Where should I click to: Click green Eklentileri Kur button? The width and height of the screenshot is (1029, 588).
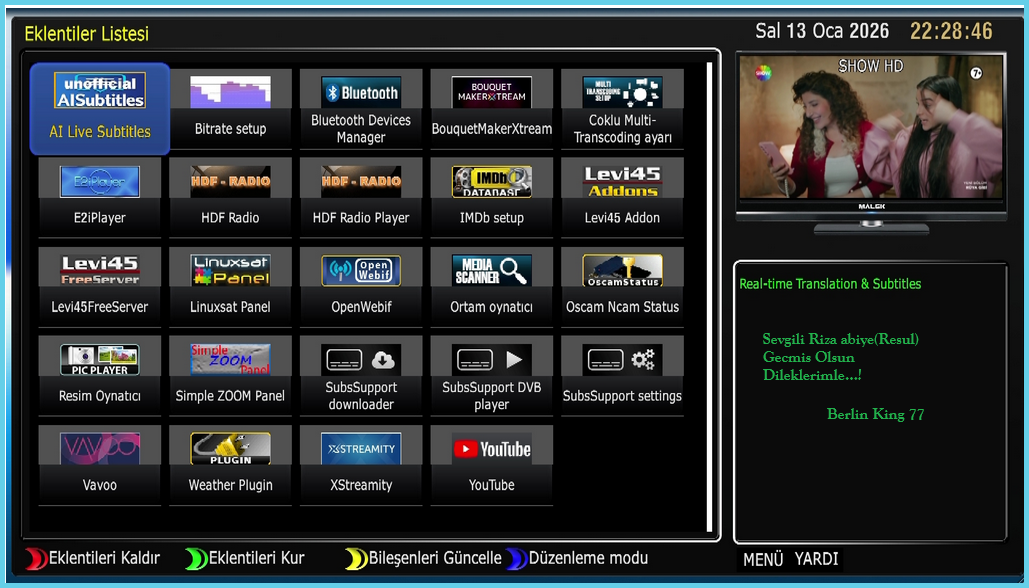click(x=245, y=558)
